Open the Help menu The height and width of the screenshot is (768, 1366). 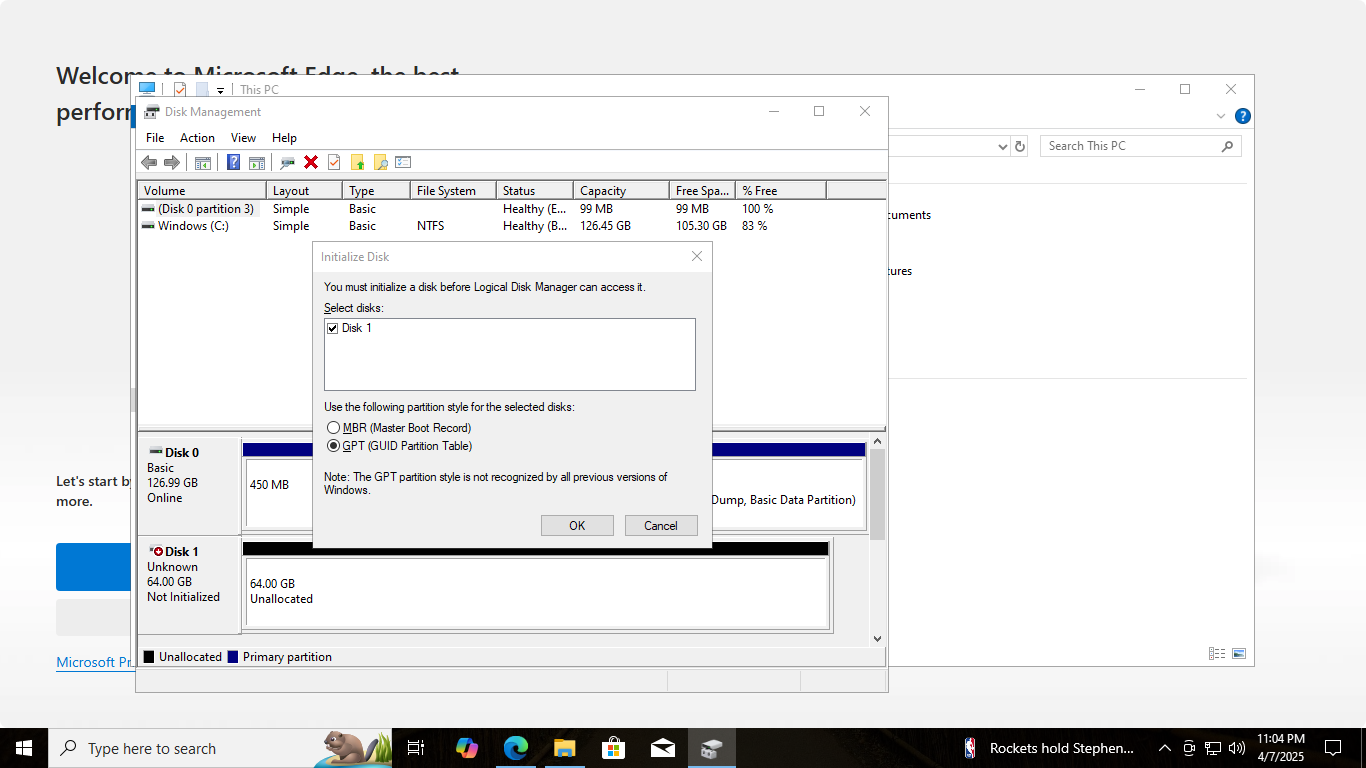click(284, 138)
